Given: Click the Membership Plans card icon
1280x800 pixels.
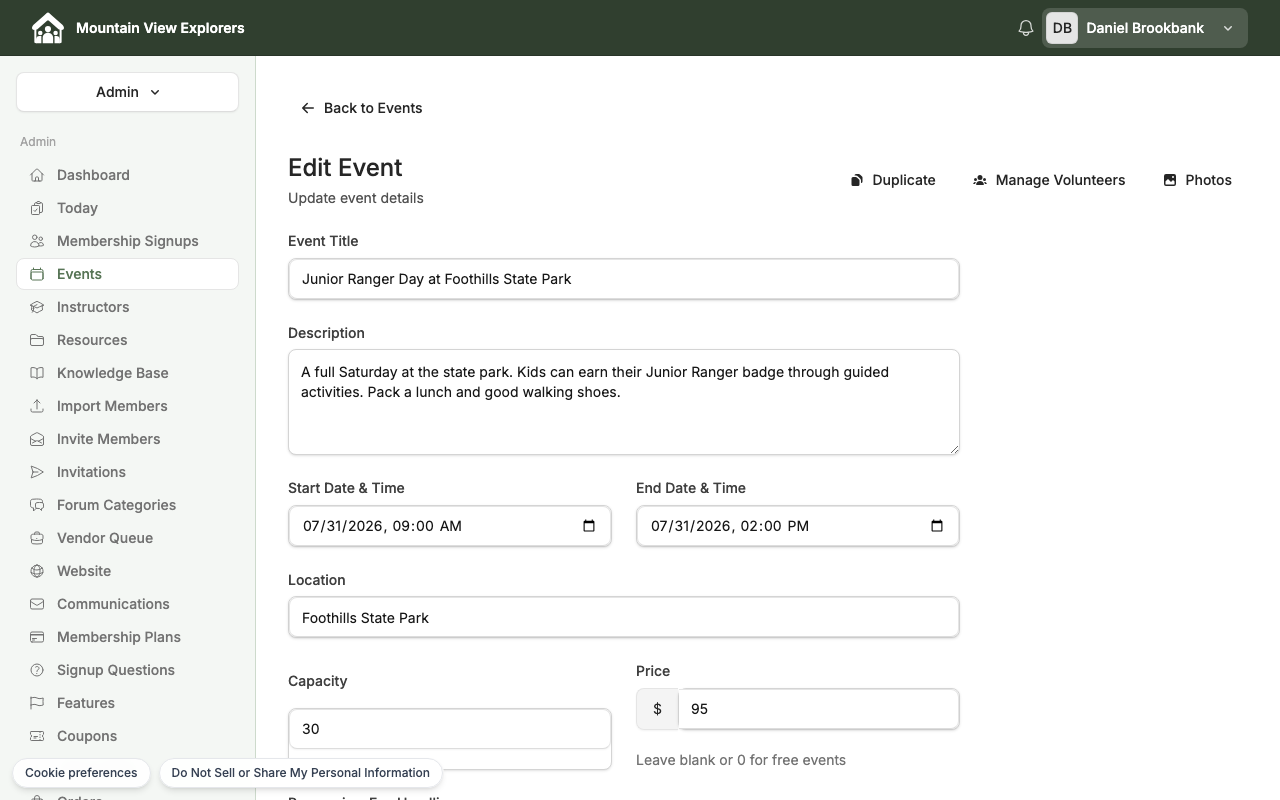Looking at the screenshot, I should tap(37, 637).
